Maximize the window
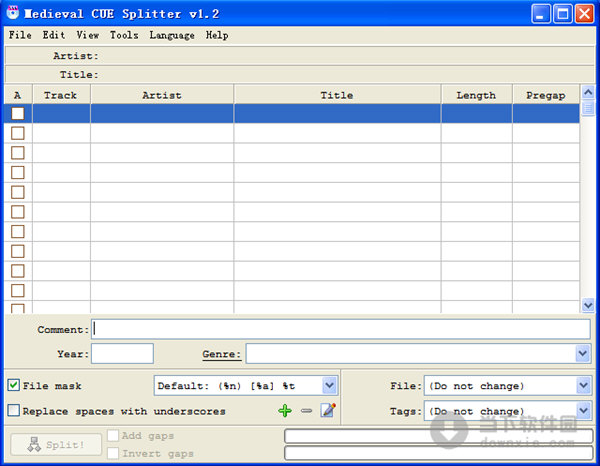 [x=563, y=14]
